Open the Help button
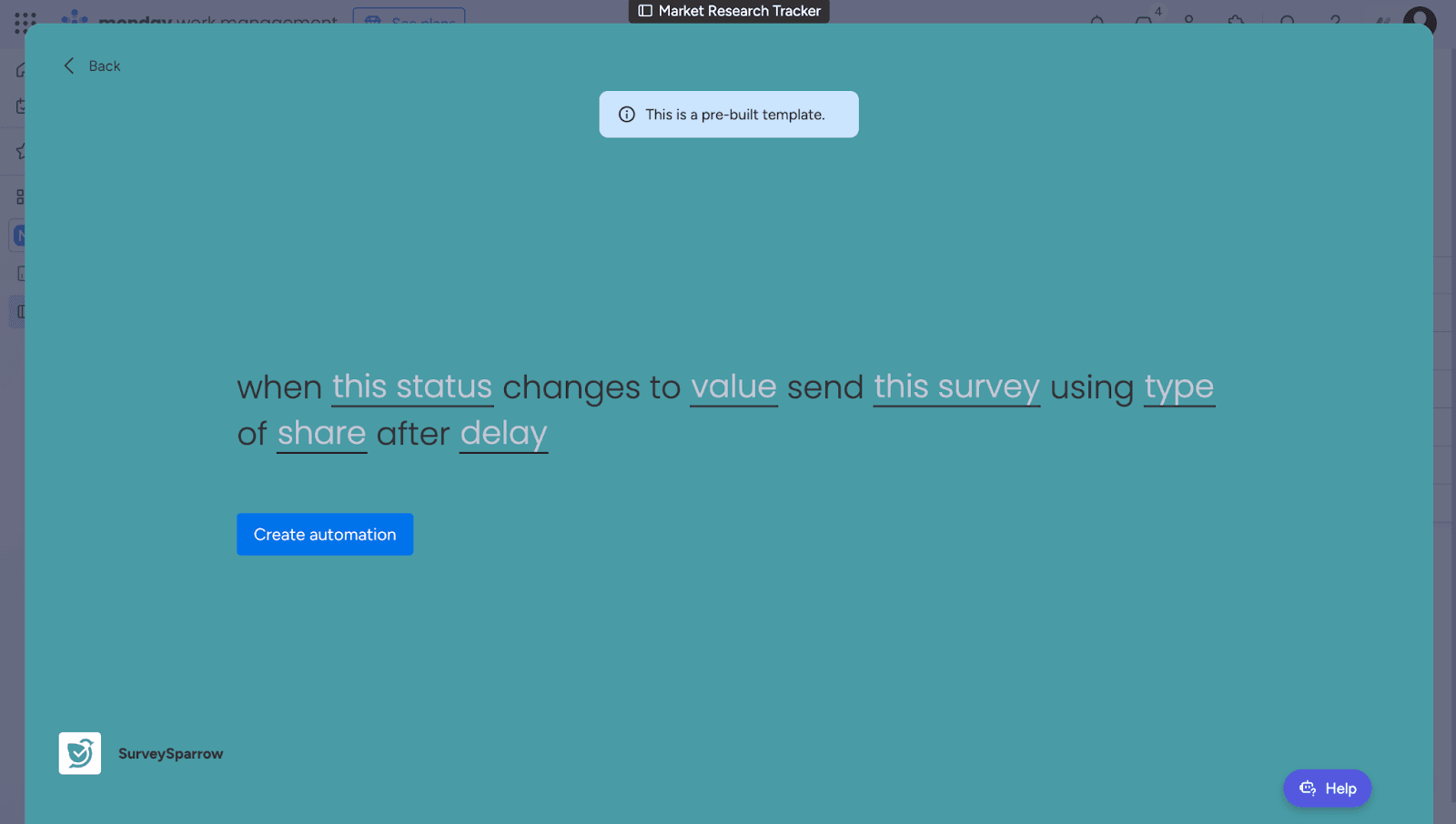 point(1327,789)
